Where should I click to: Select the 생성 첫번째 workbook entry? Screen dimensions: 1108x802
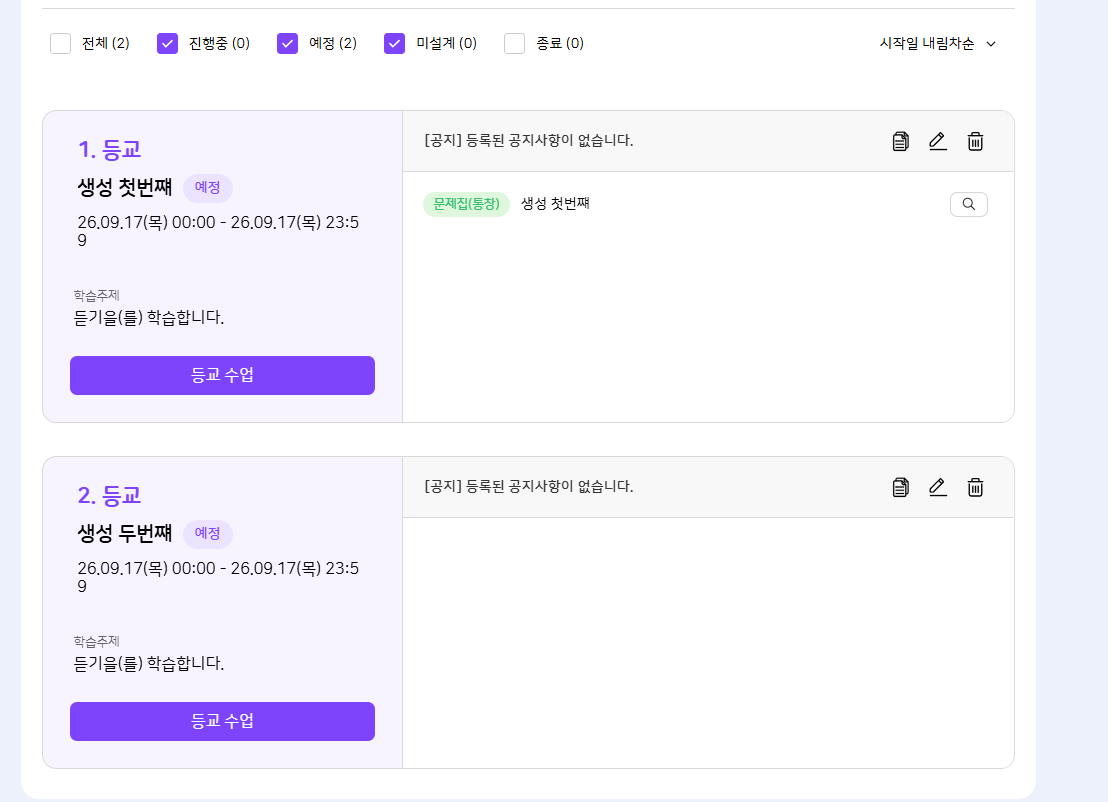pyautogui.click(x=555, y=204)
